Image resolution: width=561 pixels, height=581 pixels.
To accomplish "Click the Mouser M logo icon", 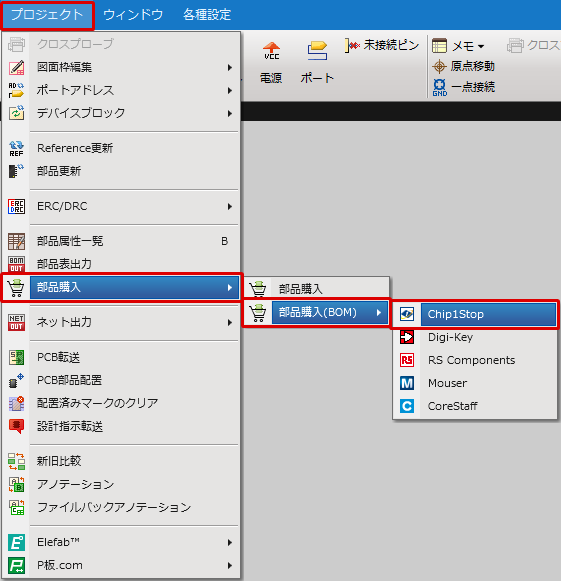I will (407, 383).
